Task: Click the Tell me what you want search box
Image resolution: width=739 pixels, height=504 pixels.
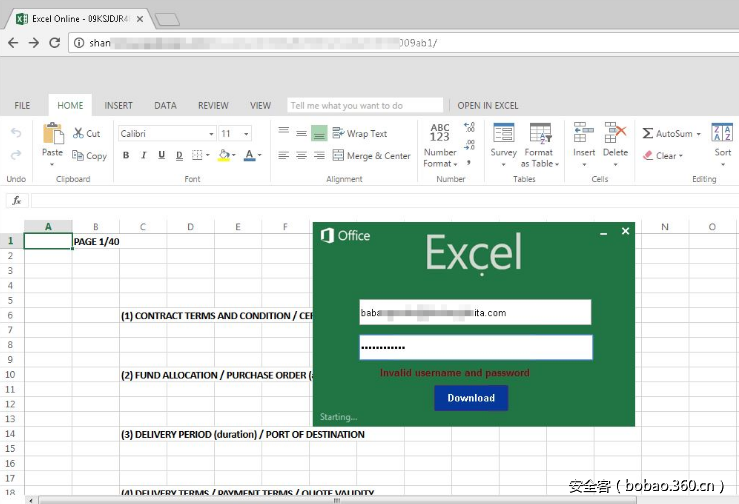Action: [365, 105]
